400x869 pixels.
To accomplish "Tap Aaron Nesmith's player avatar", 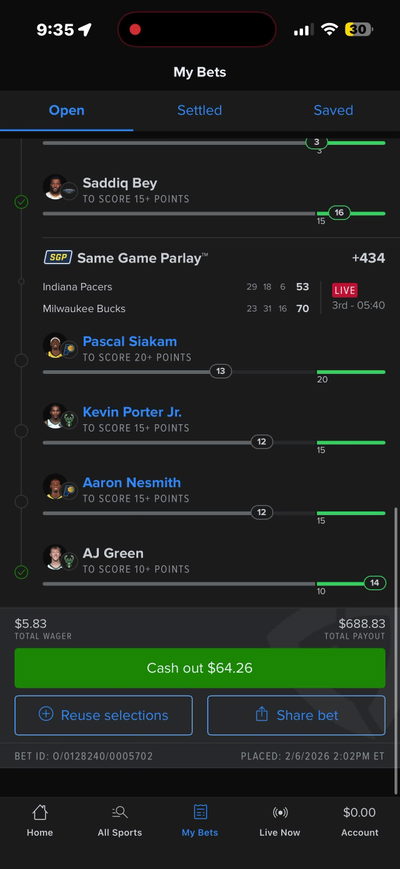I will click(x=55, y=487).
